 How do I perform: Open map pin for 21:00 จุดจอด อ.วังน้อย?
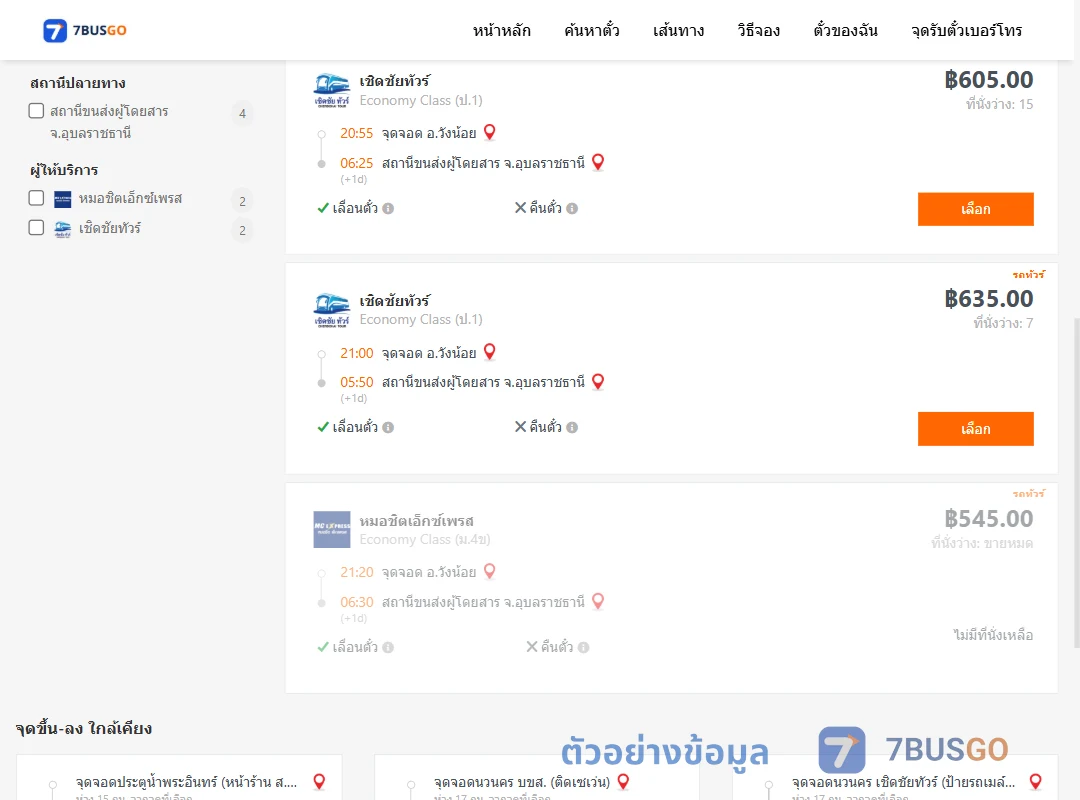tap(490, 351)
